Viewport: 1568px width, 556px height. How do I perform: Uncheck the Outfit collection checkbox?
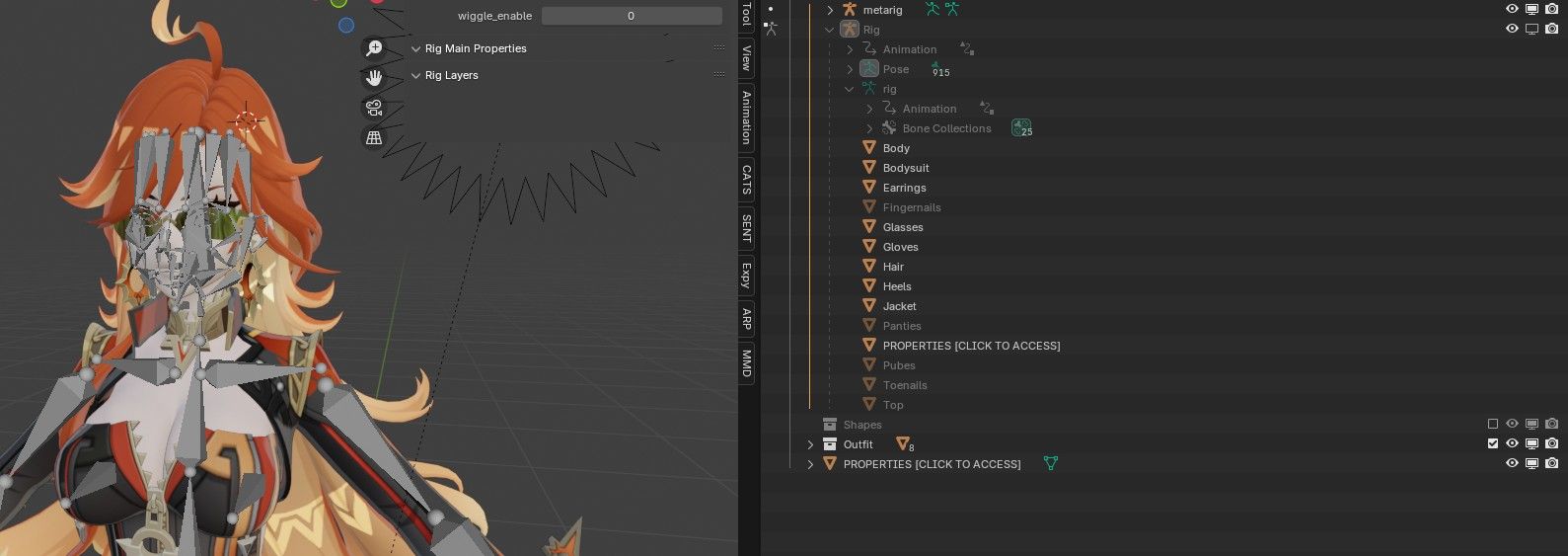1493,444
